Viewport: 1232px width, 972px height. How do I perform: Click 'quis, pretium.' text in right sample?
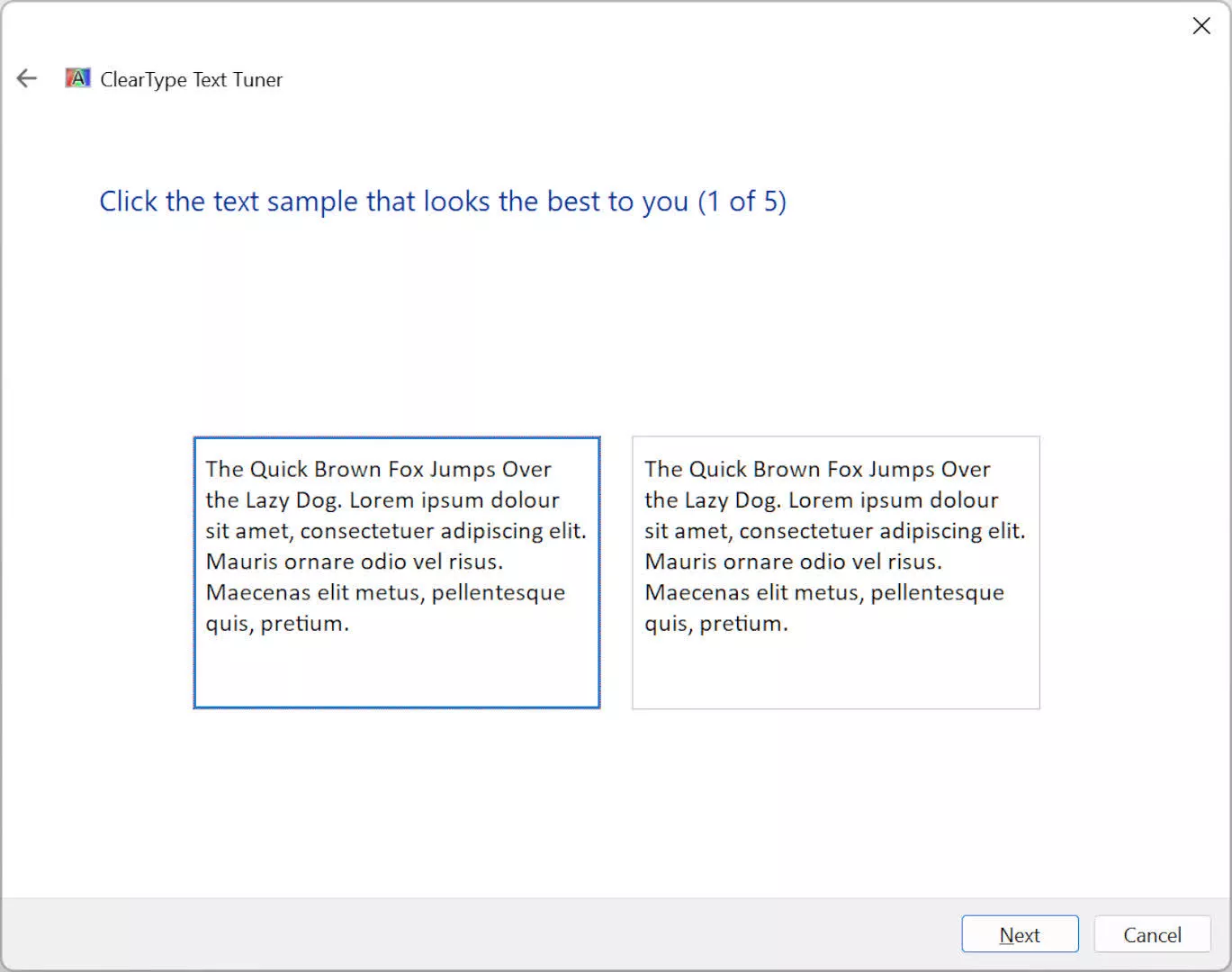tap(715, 623)
